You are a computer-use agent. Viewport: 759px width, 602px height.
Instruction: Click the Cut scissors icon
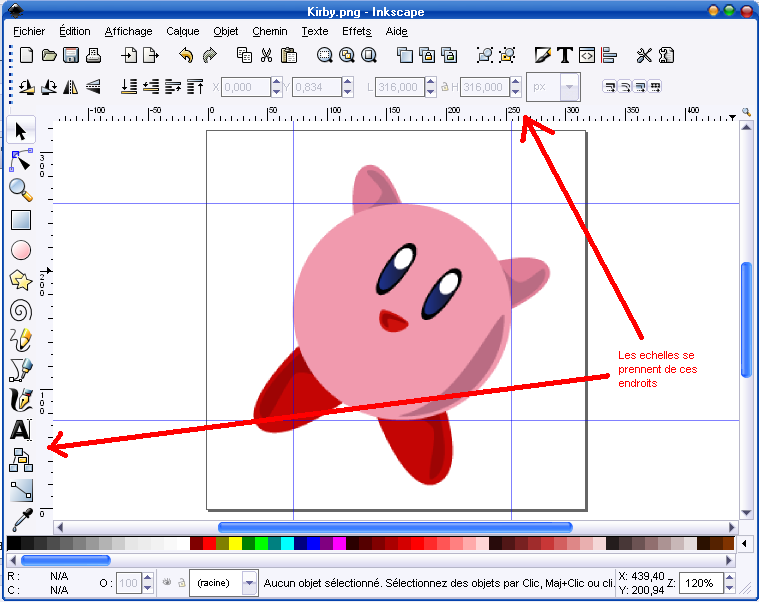[x=266, y=55]
